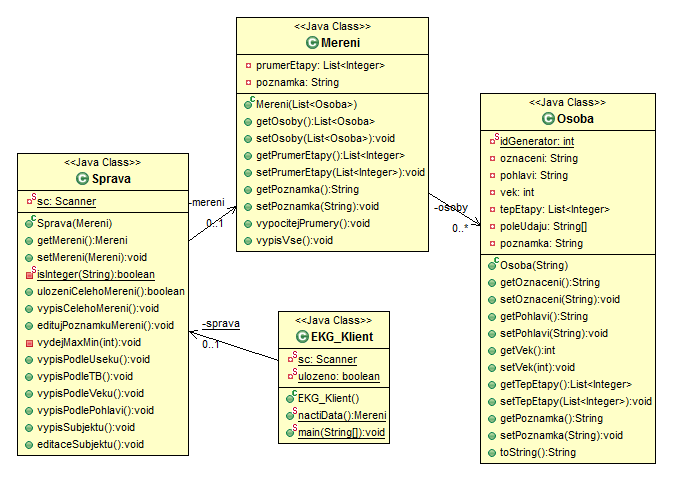673x480 pixels.
Task: Select method ulozeniCelehoMereni():boolean
Action: [x=111, y=292]
